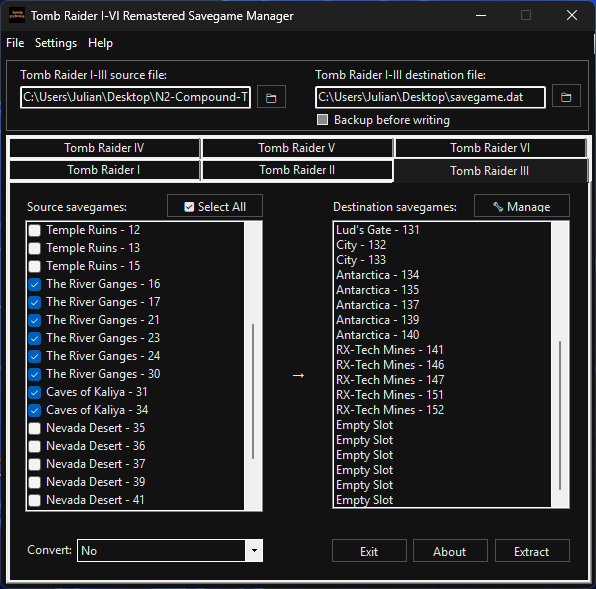596x589 pixels.
Task: Check Nevada Desert - 39 savegame
Action: click(x=35, y=482)
